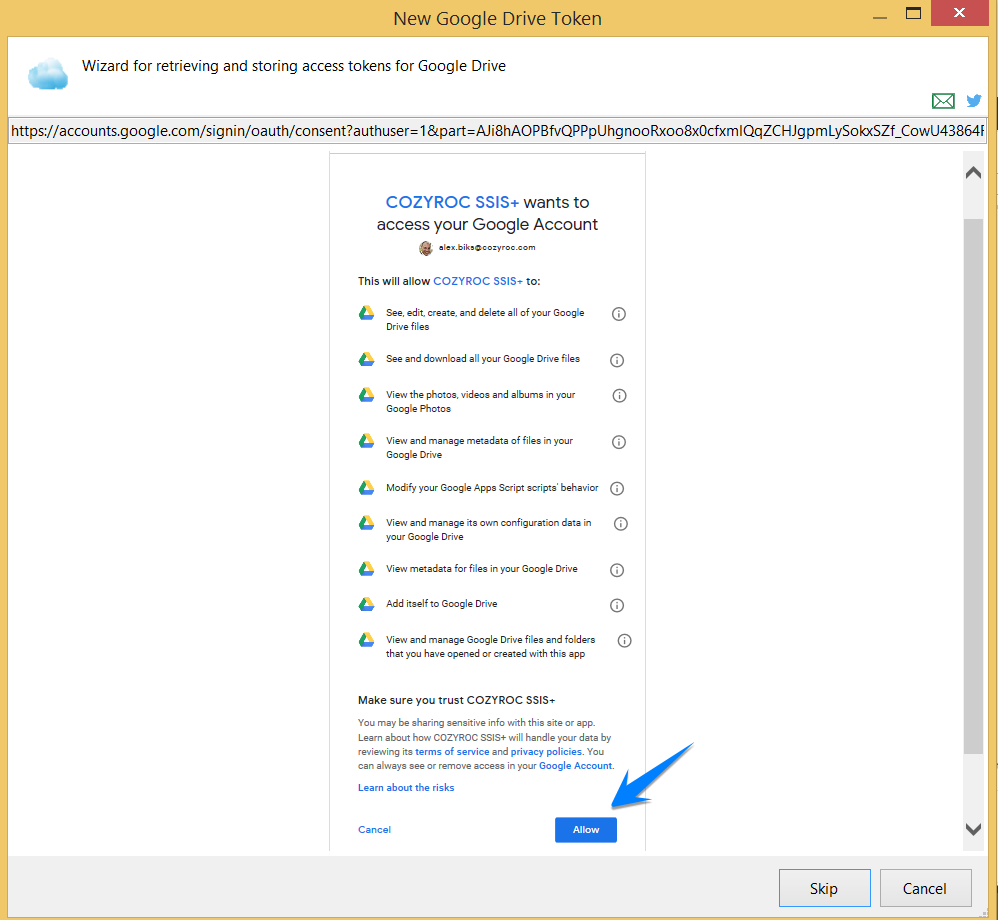Open info for 'See, edit, create, and delete' permission
This screenshot has width=998, height=920.
point(619,314)
